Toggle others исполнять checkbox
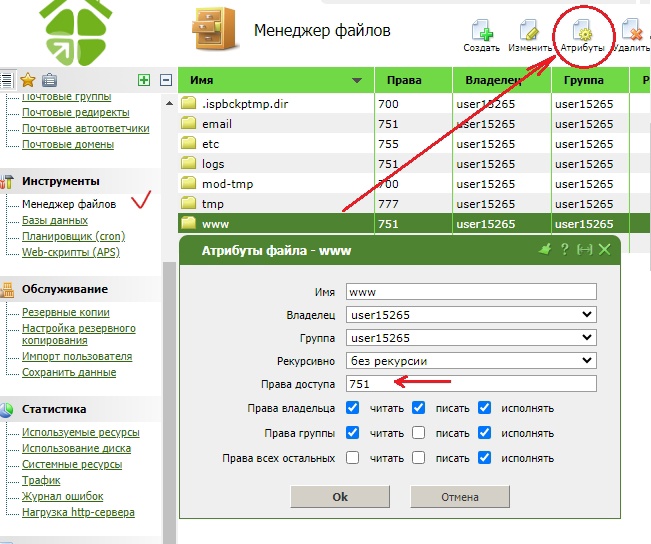Image resolution: width=651 pixels, height=544 pixels. 485,458
